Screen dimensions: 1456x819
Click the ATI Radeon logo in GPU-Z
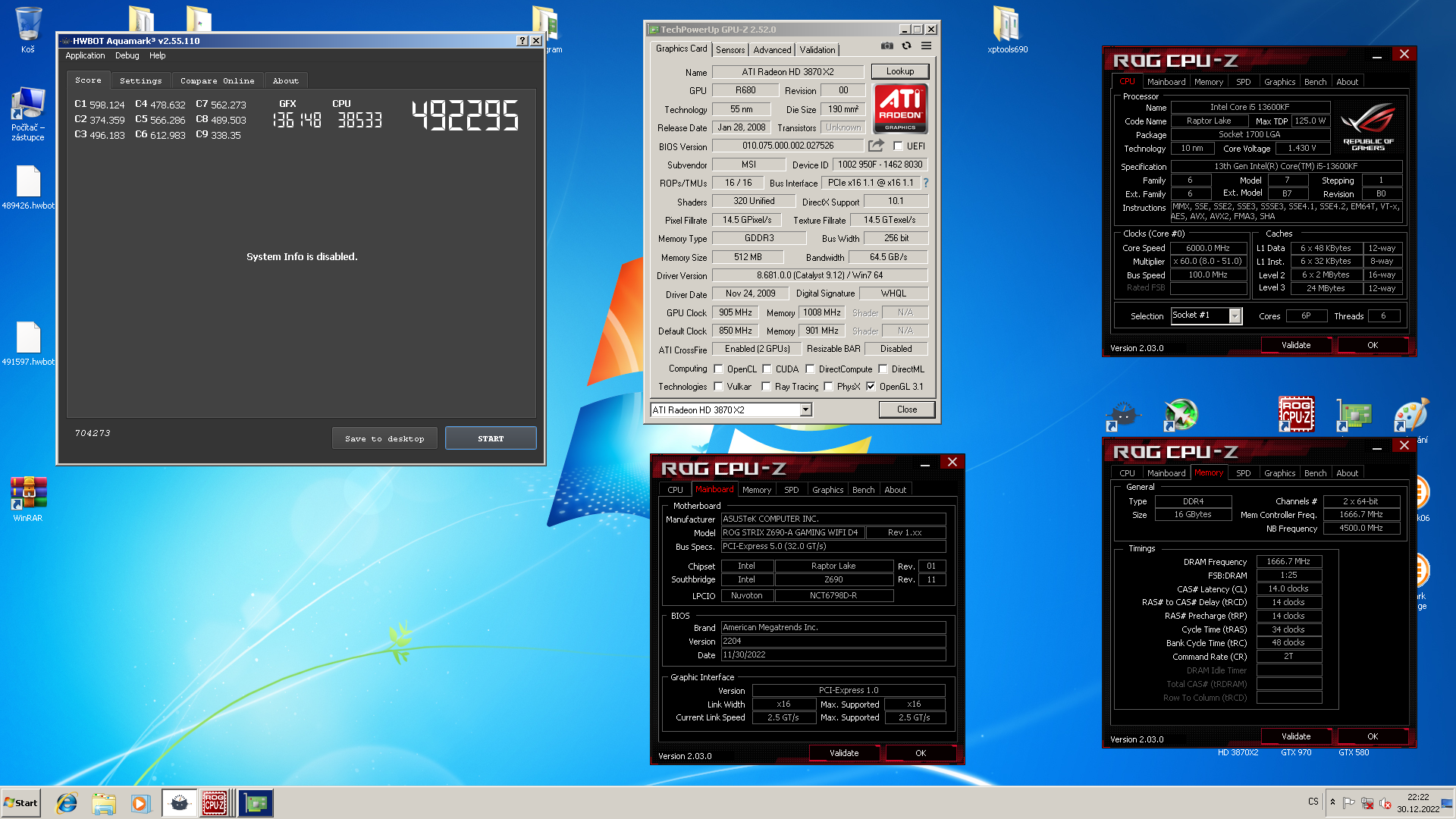(x=900, y=108)
